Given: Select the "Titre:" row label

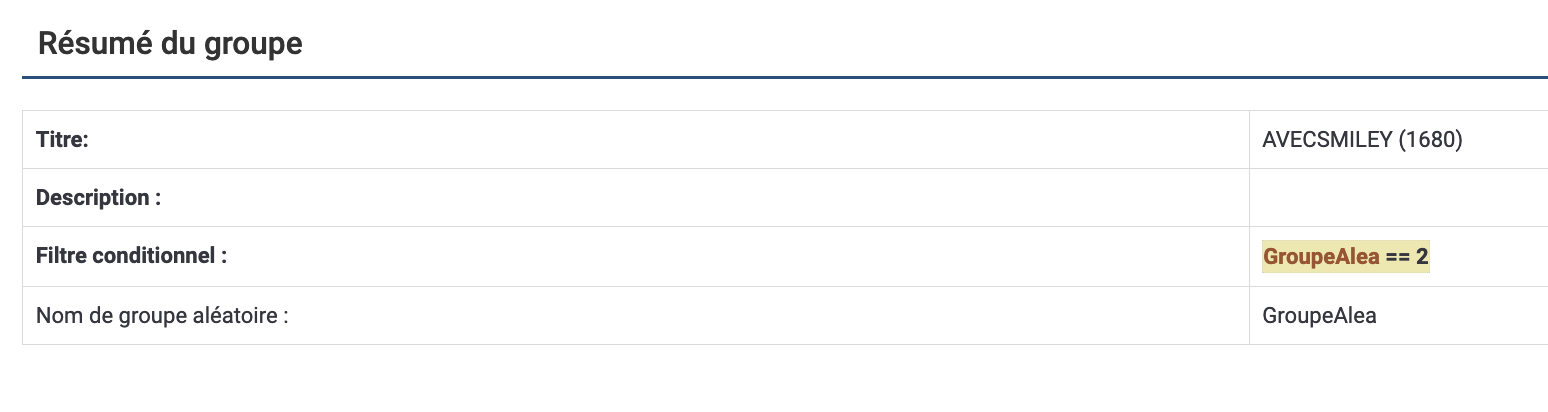Looking at the screenshot, I should [x=63, y=140].
